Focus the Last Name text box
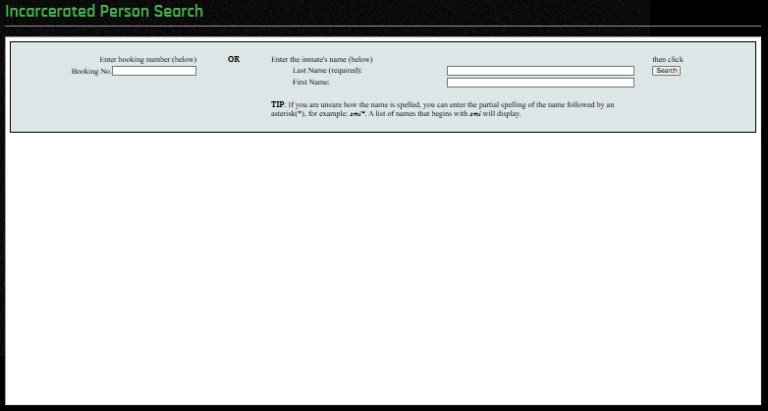The height and width of the screenshot is (411, 768). tap(540, 71)
